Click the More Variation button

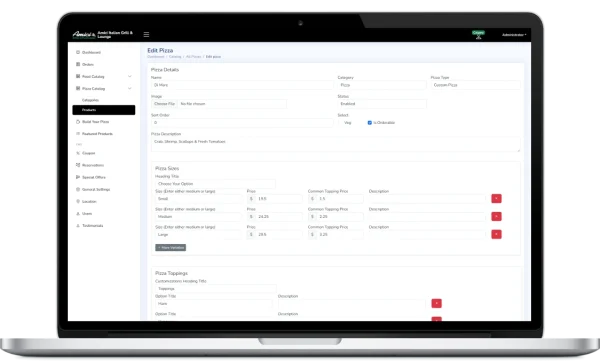click(171, 248)
